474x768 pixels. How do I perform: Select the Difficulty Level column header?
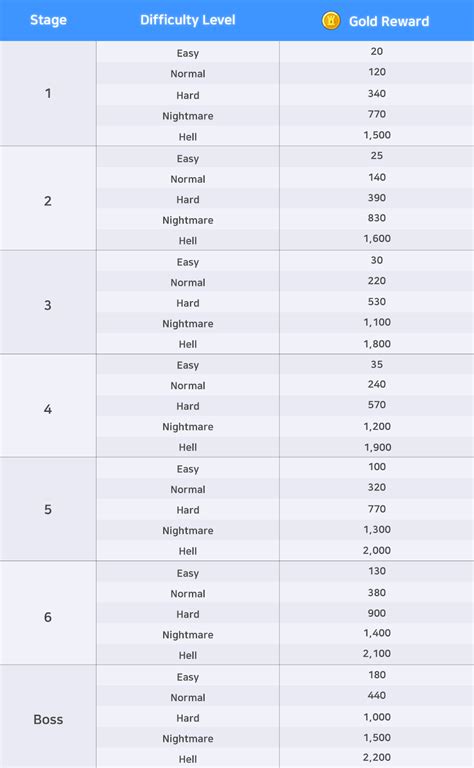coord(188,20)
